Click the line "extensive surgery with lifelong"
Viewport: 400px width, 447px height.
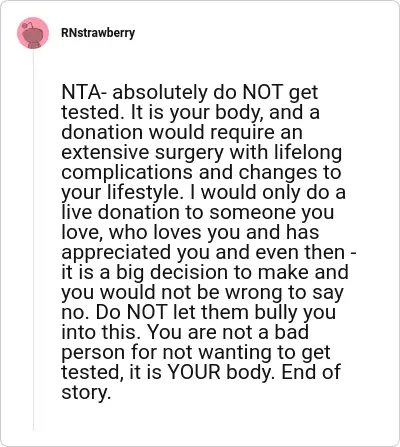coord(202,152)
